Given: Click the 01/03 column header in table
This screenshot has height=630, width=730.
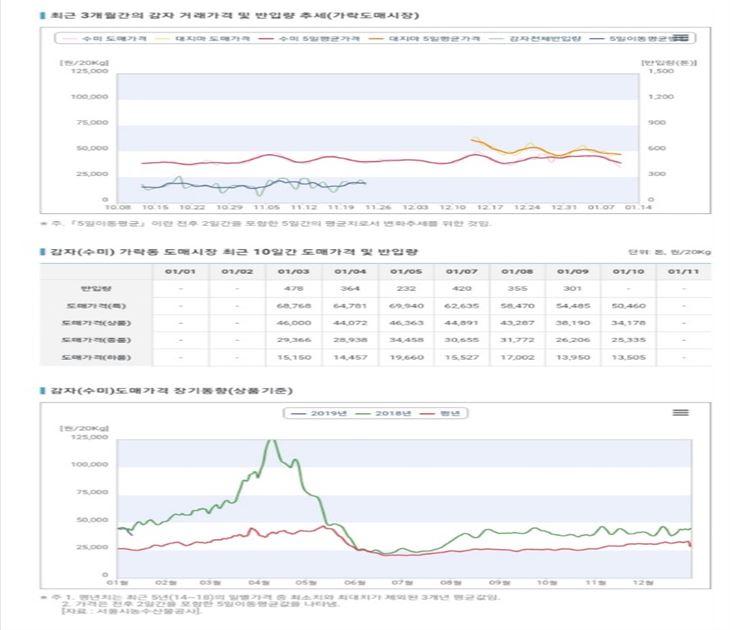Looking at the screenshot, I should tap(293, 270).
